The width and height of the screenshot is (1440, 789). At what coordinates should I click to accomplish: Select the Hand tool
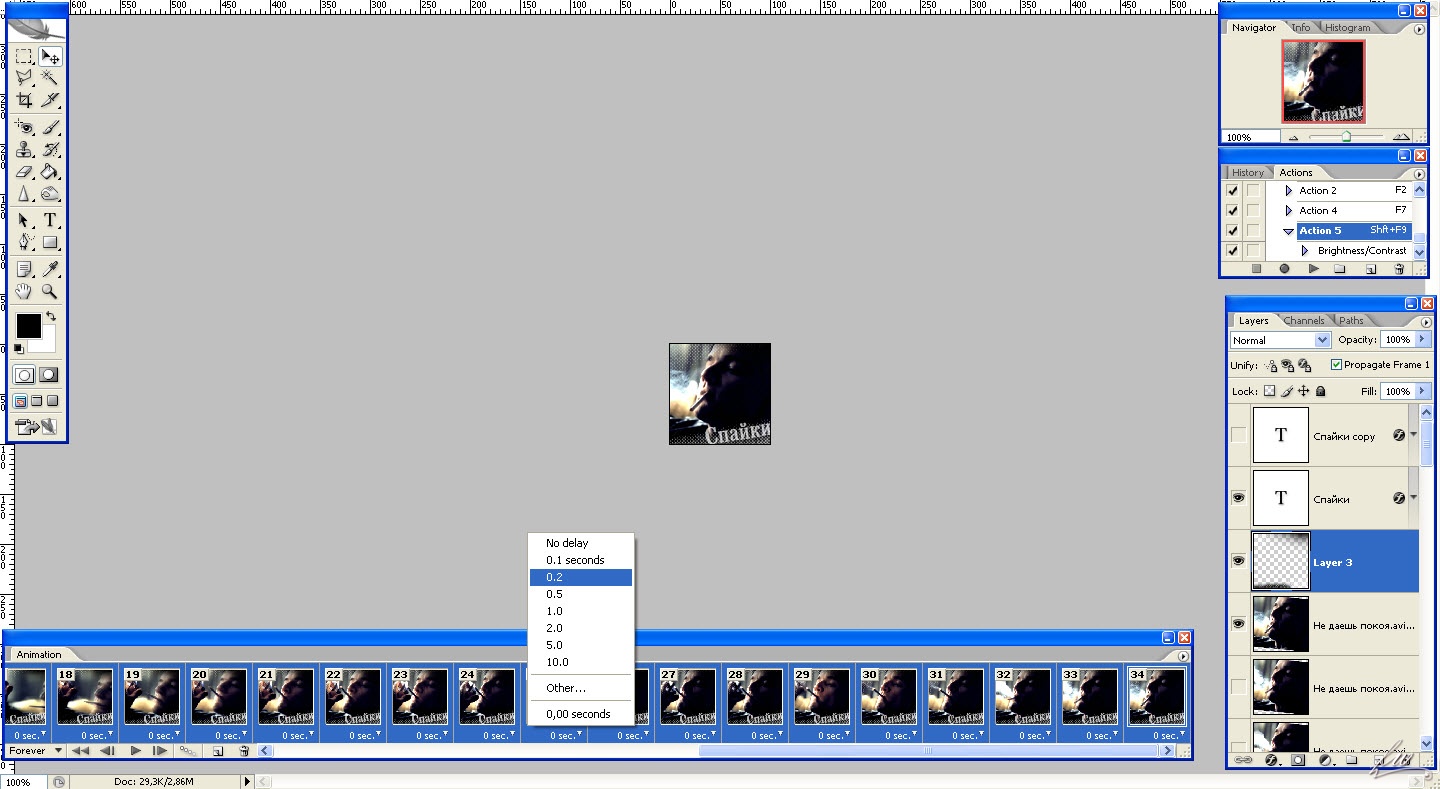(24, 291)
